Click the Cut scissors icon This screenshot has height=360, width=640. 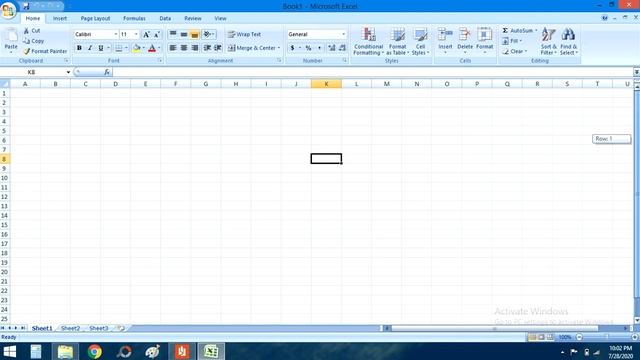(x=26, y=31)
